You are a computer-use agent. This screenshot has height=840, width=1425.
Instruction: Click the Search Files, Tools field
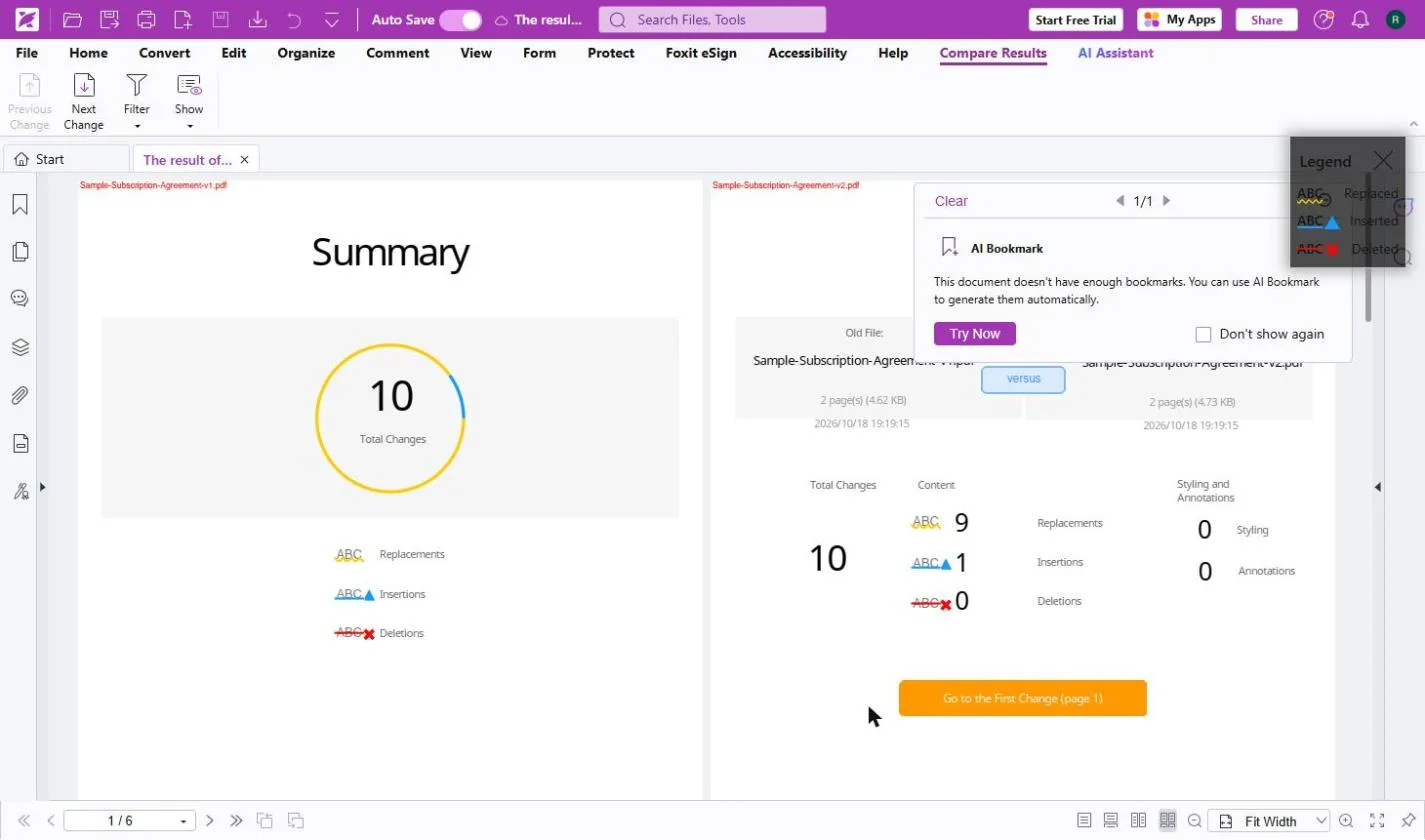point(712,19)
